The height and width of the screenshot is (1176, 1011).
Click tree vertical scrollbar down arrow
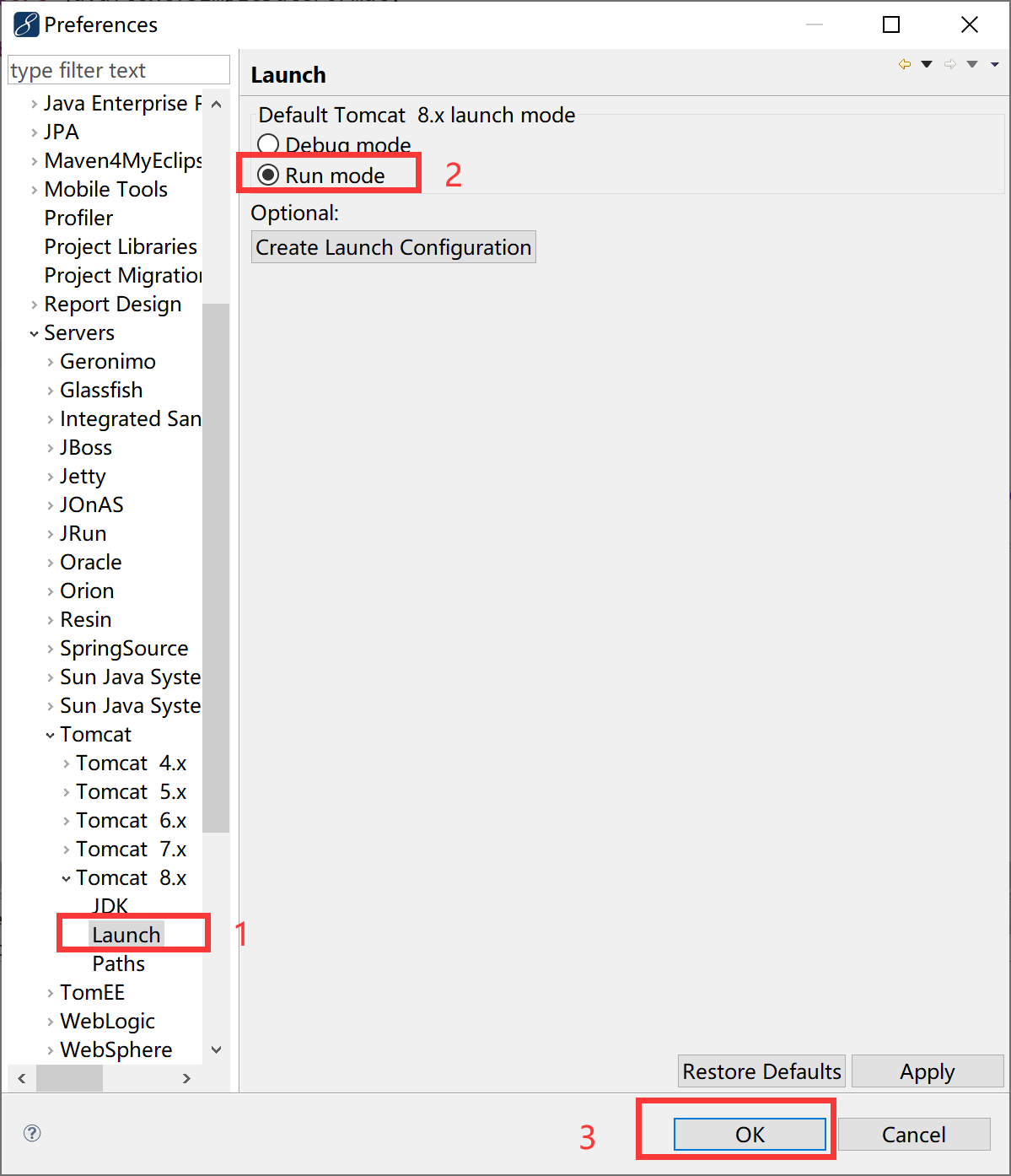click(x=216, y=1049)
